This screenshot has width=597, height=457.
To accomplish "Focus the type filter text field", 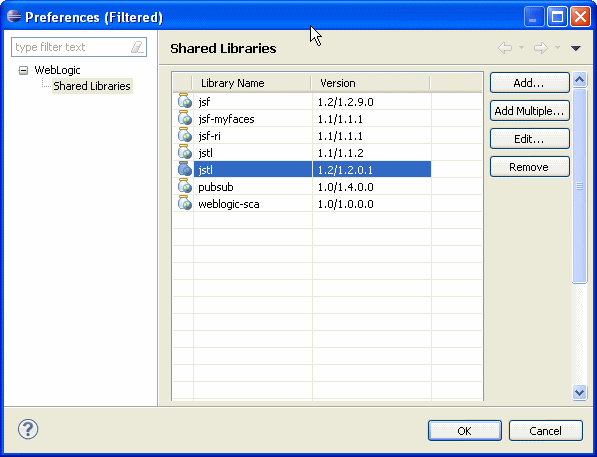I will pyautogui.click(x=79, y=47).
